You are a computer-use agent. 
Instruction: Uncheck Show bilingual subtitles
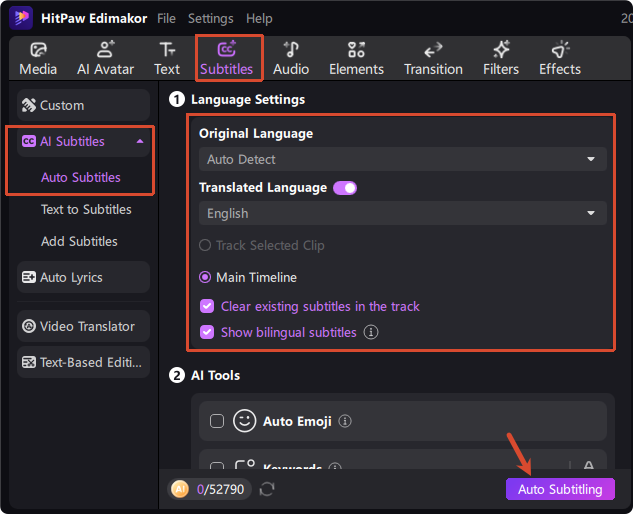tap(207, 332)
